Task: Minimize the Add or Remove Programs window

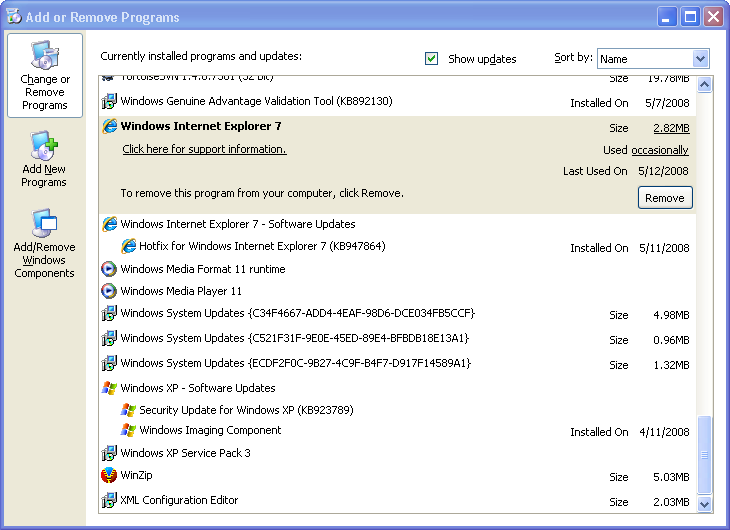Action: (x=667, y=17)
